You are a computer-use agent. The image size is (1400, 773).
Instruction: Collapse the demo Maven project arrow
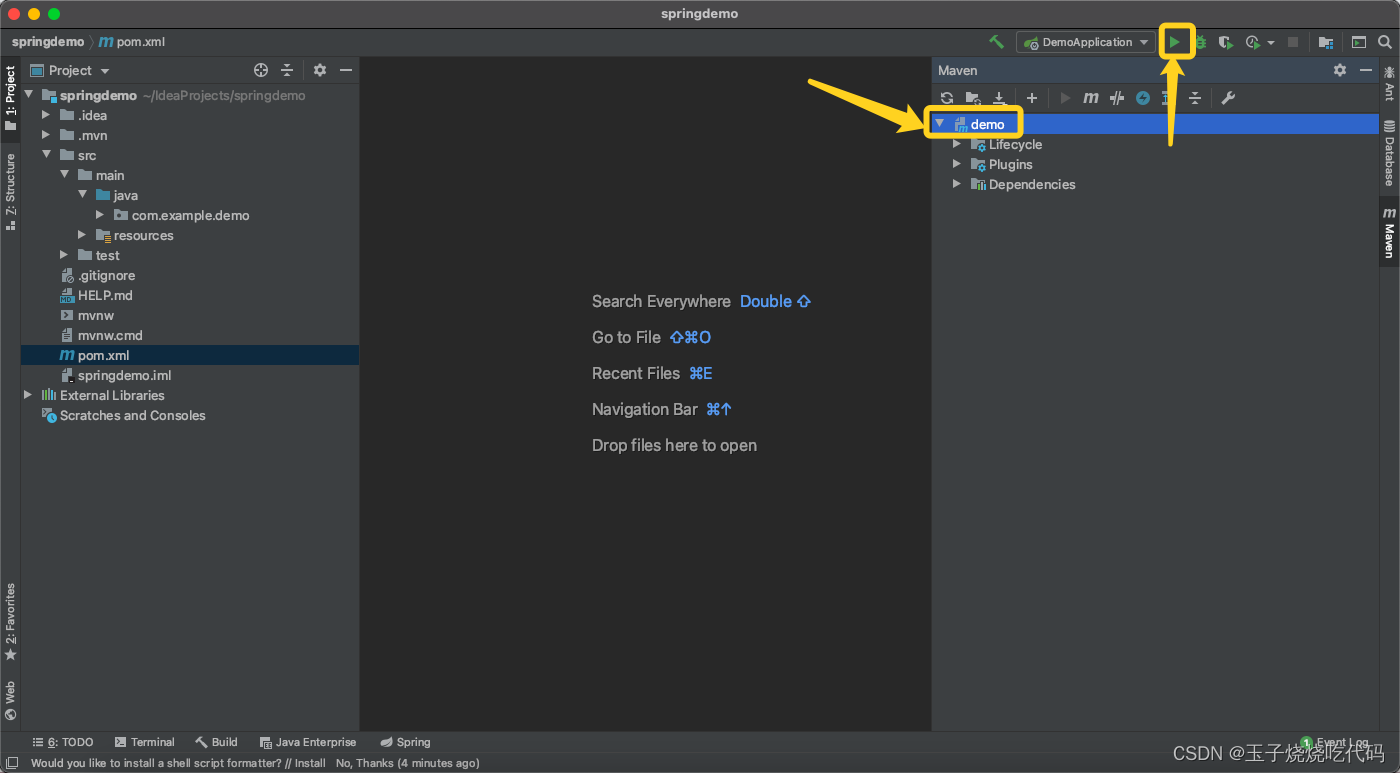[x=939, y=123]
